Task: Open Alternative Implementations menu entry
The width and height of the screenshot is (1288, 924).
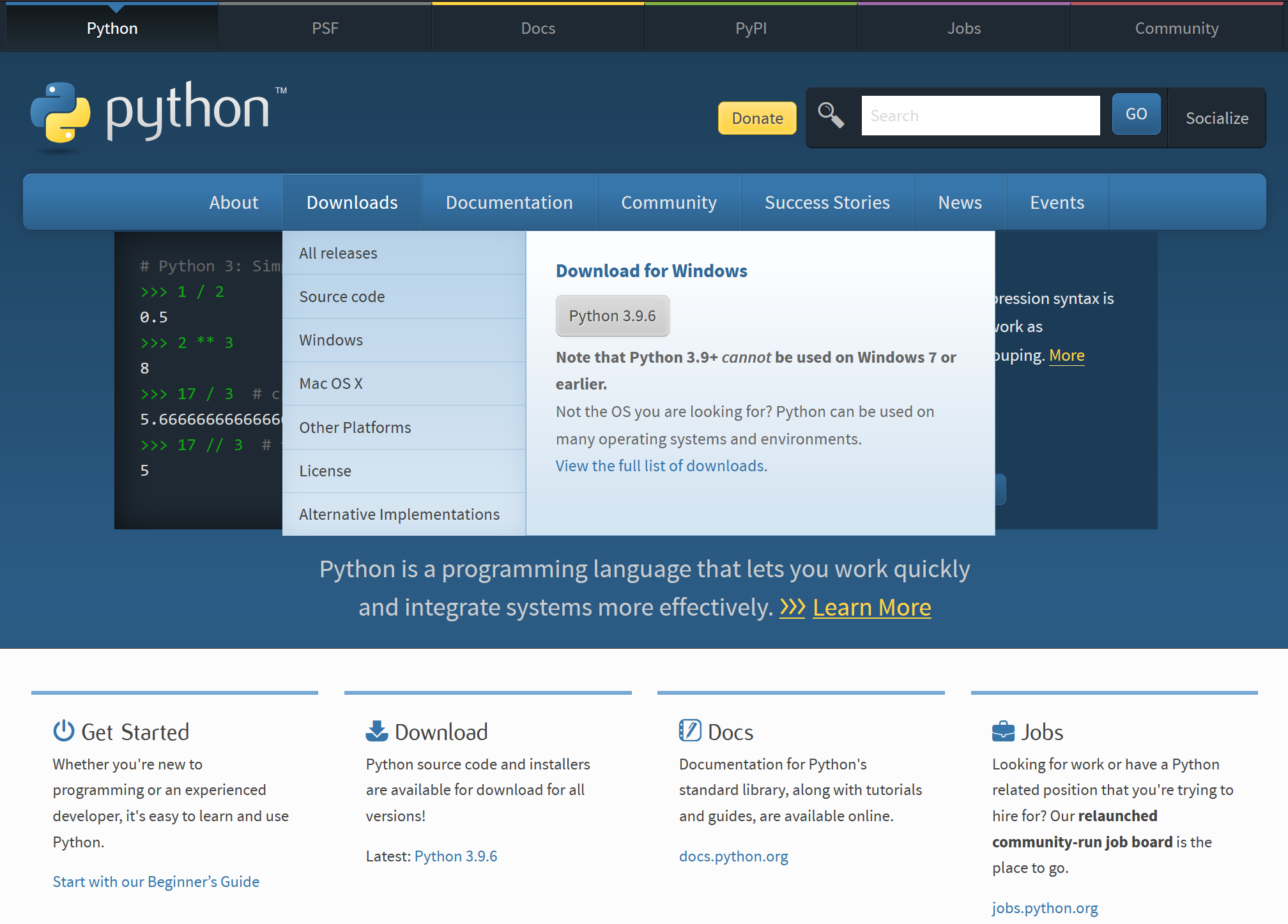Action: point(399,514)
